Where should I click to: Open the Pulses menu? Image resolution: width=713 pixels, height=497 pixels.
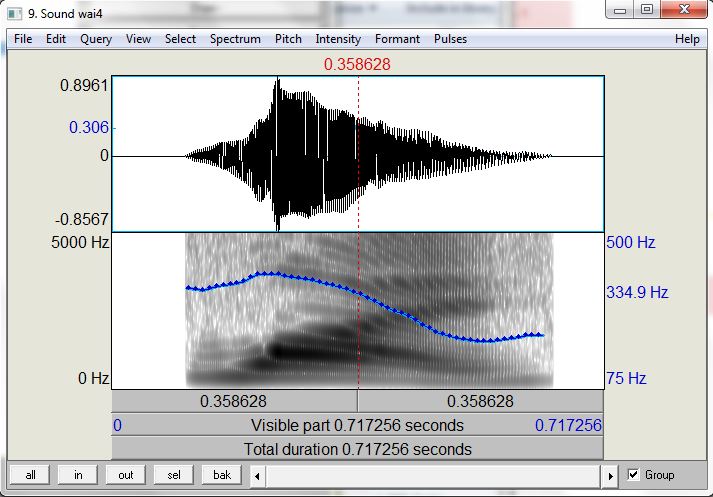tap(450, 39)
